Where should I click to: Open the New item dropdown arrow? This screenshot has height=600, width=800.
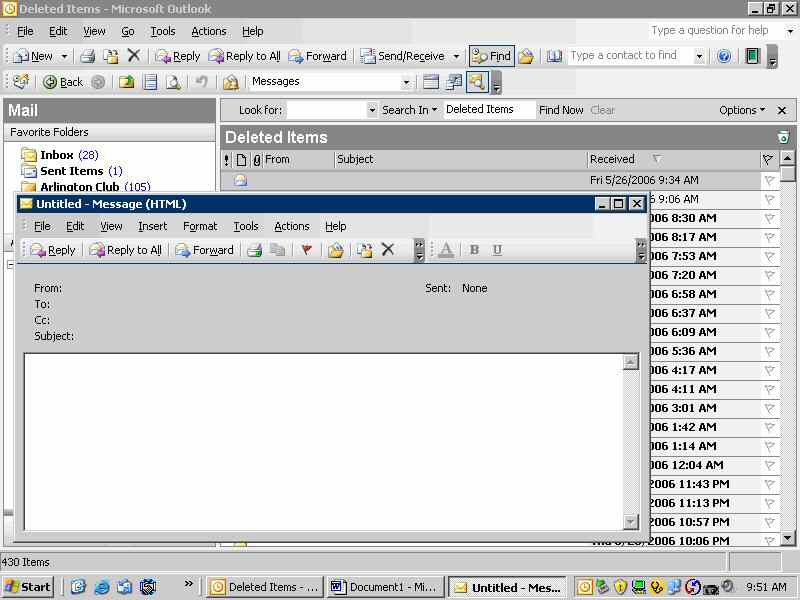64,56
